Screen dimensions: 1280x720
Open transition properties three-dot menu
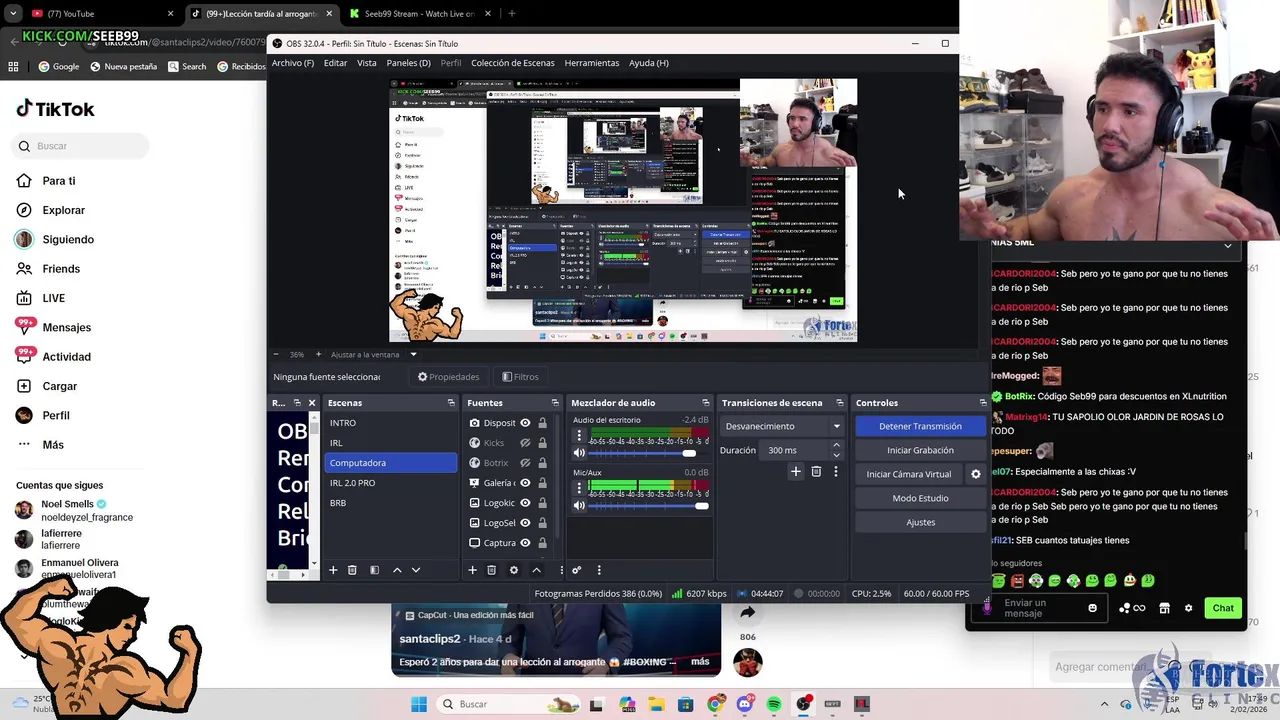point(836,471)
